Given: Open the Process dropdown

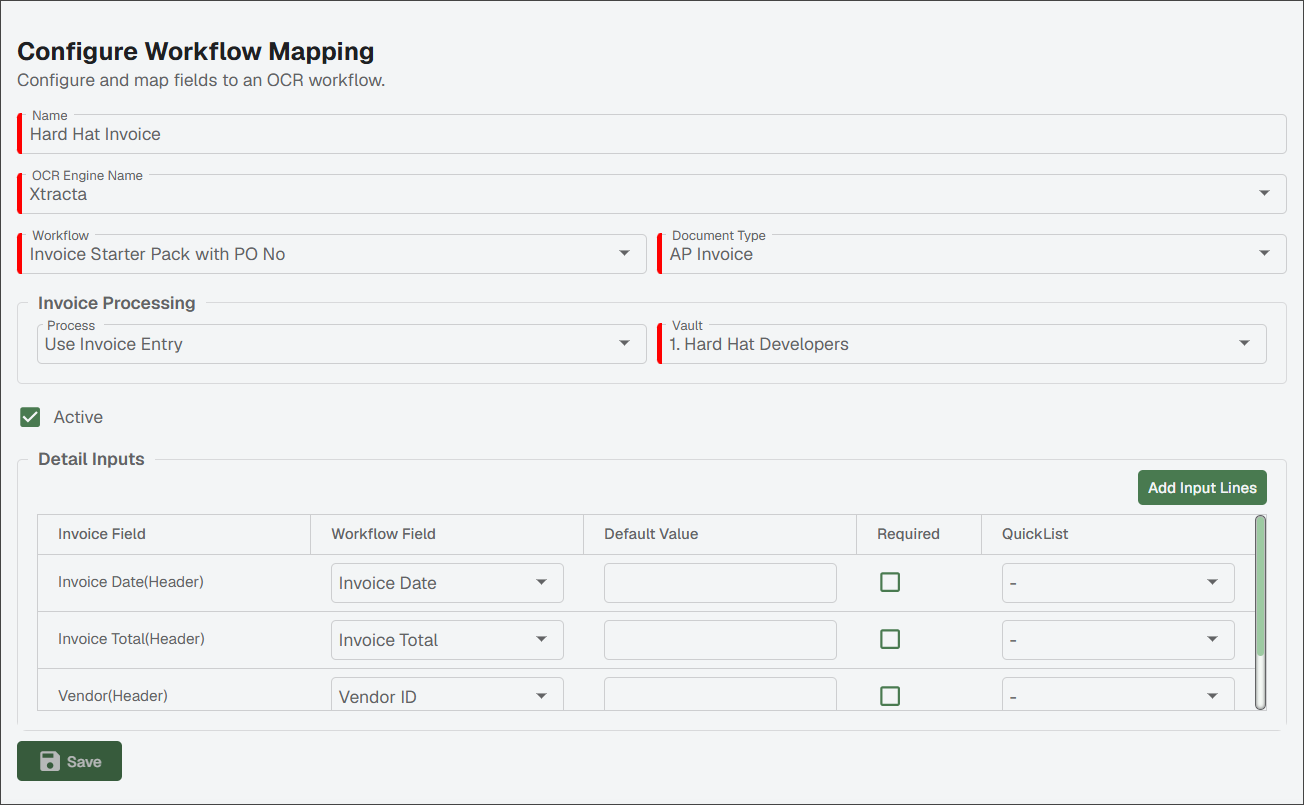Looking at the screenshot, I should click(342, 344).
